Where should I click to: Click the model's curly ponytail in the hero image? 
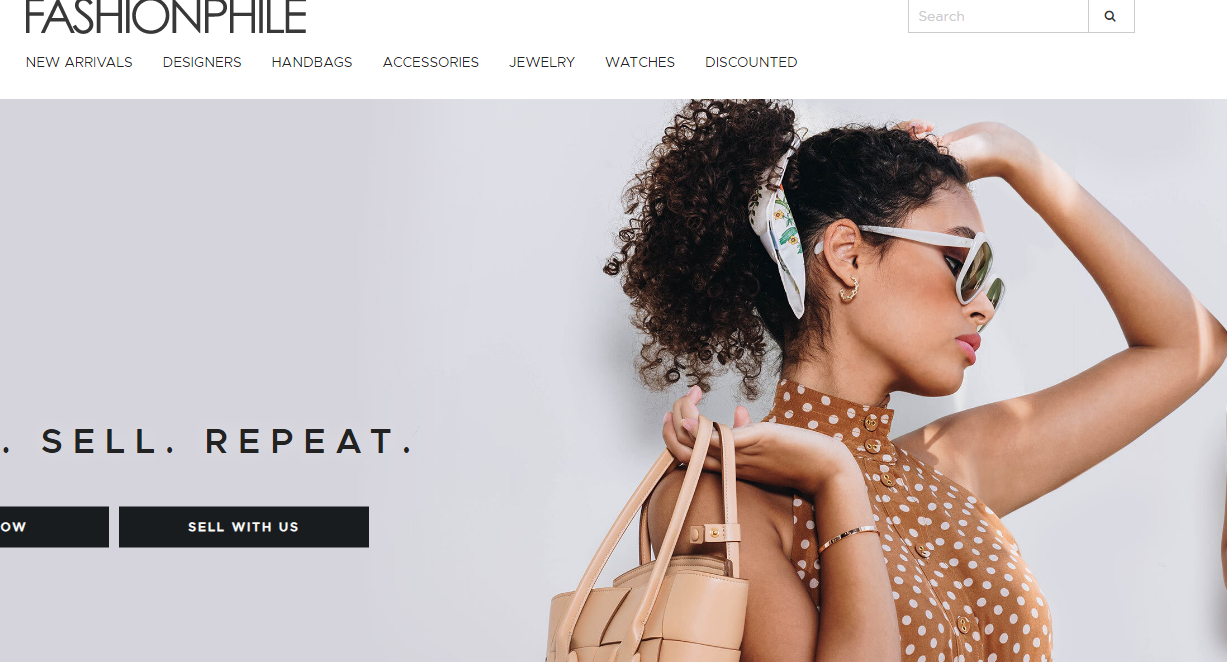[x=690, y=250]
